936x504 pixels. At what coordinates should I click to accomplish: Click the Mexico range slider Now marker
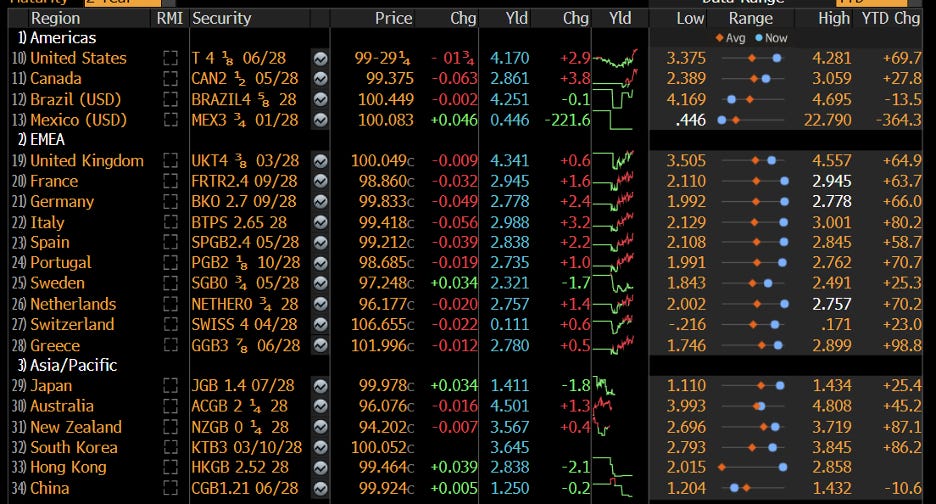point(722,120)
